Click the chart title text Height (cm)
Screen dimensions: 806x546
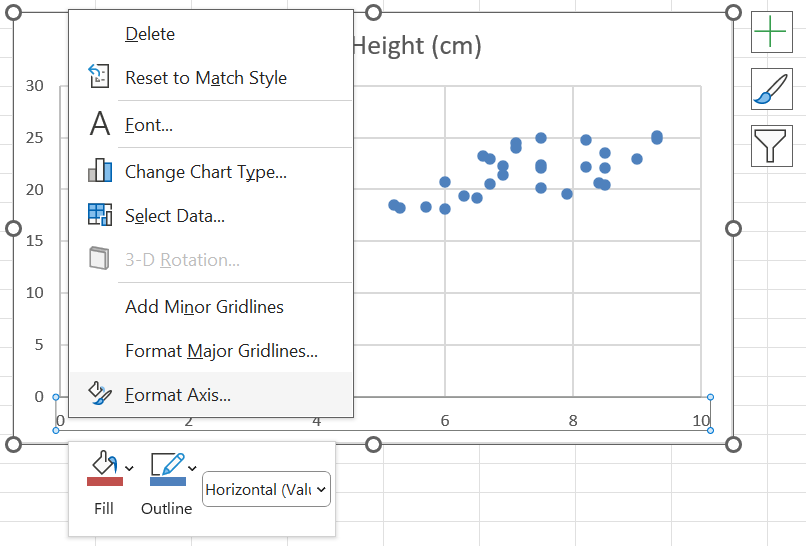point(417,45)
